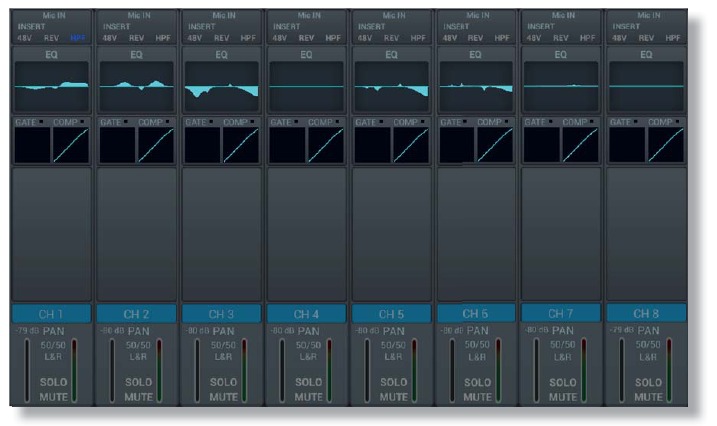
Task: Open the CH 7 EQ curve display
Action: point(561,86)
